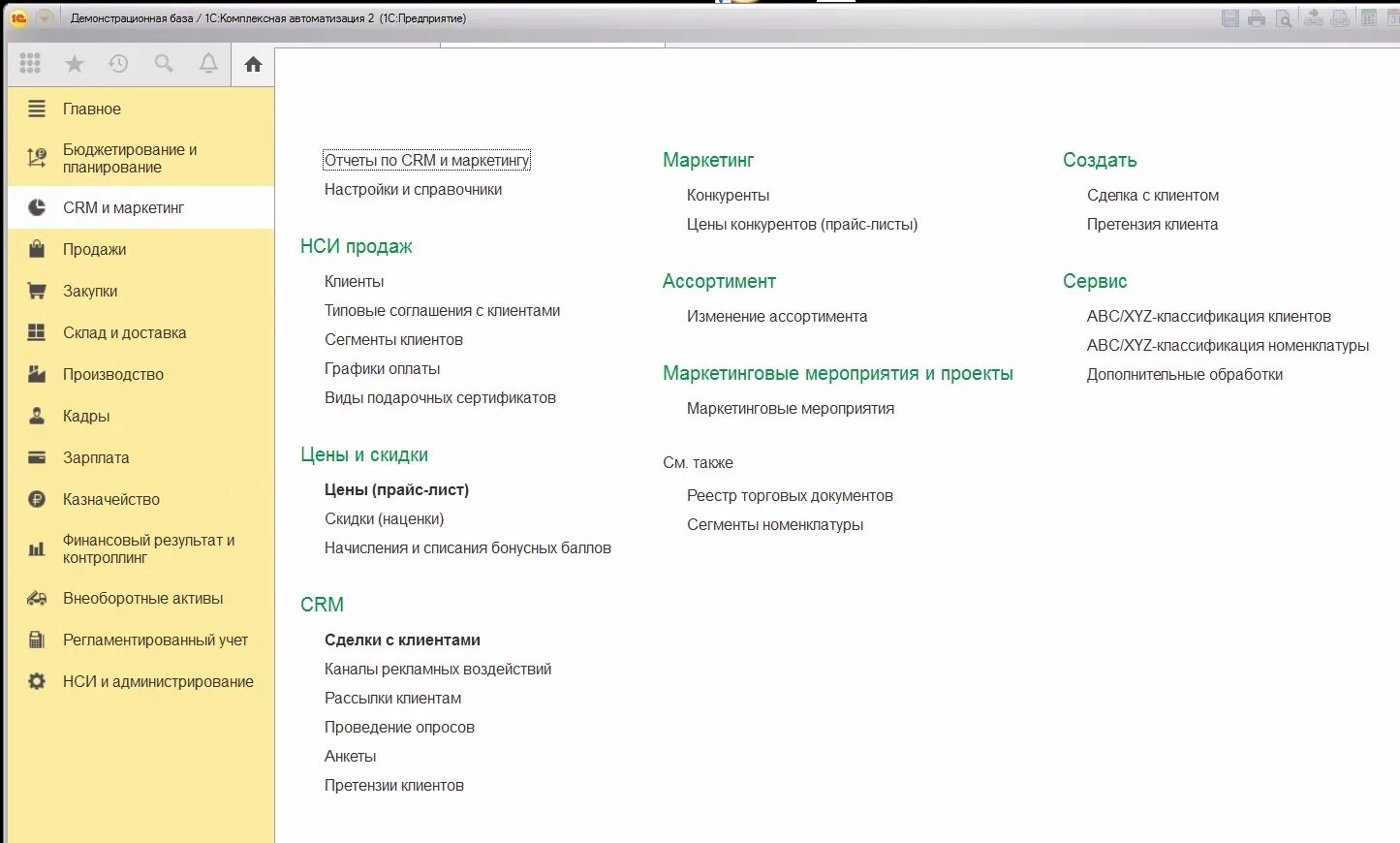Open Скидки (наценки)
This screenshot has height=843, width=1400.
(x=384, y=518)
